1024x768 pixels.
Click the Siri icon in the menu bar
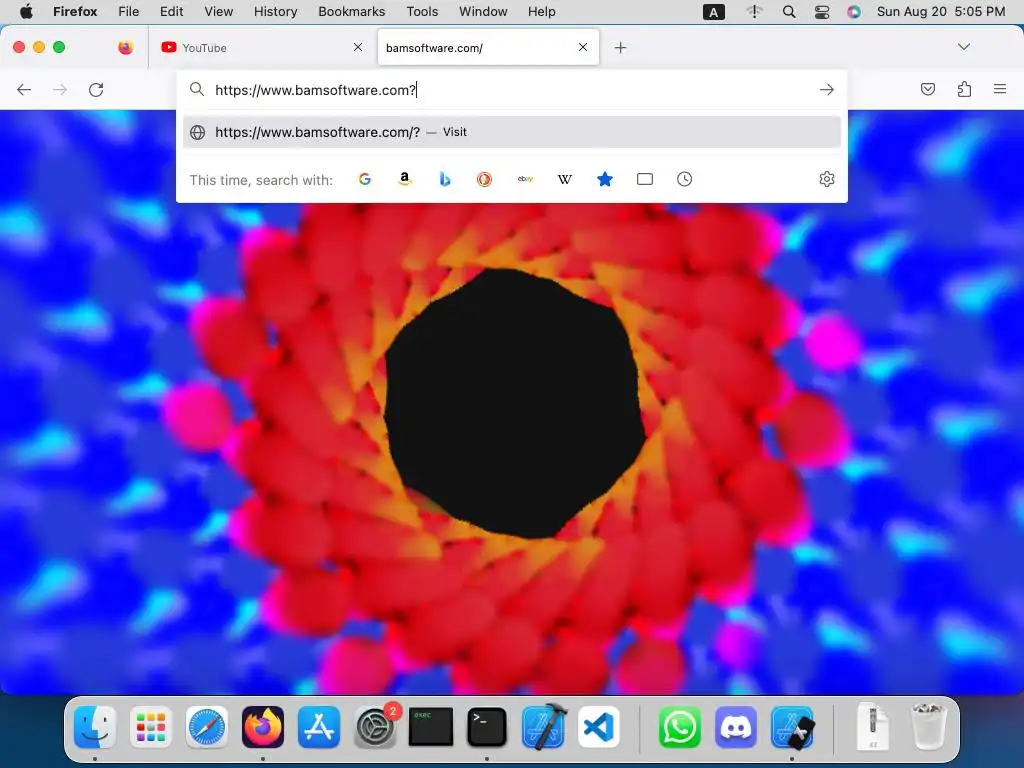(x=854, y=11)
